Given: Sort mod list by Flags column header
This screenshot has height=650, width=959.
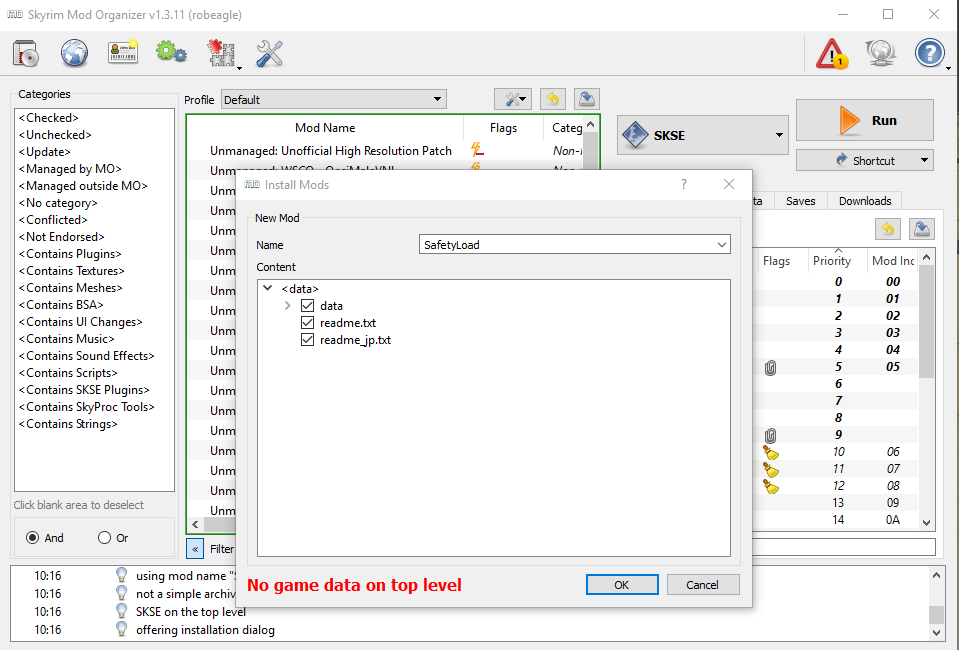Looking at the screenshot, I should click(x=503, y=127).
